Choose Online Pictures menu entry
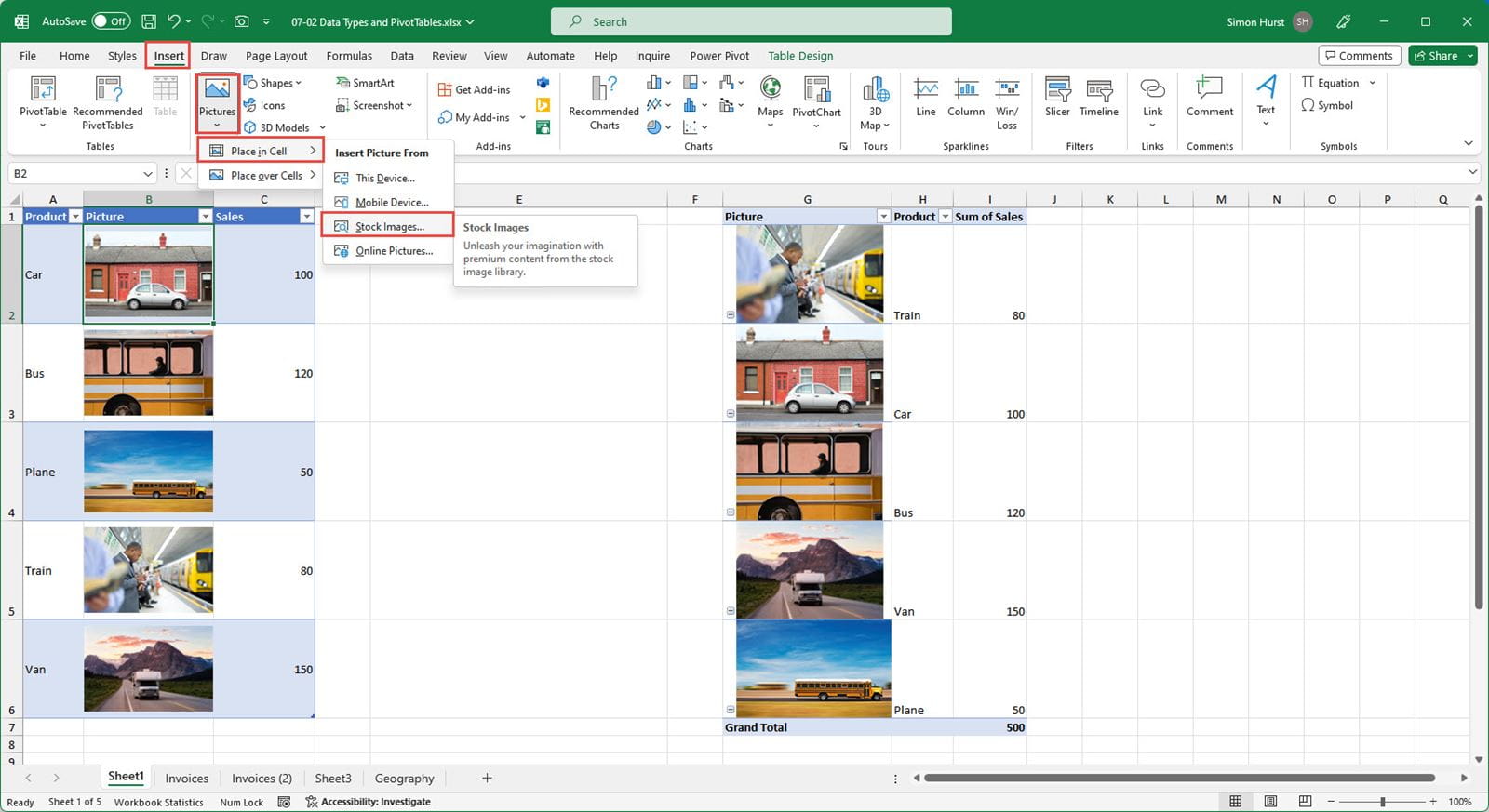 click(x=388, y=250)
